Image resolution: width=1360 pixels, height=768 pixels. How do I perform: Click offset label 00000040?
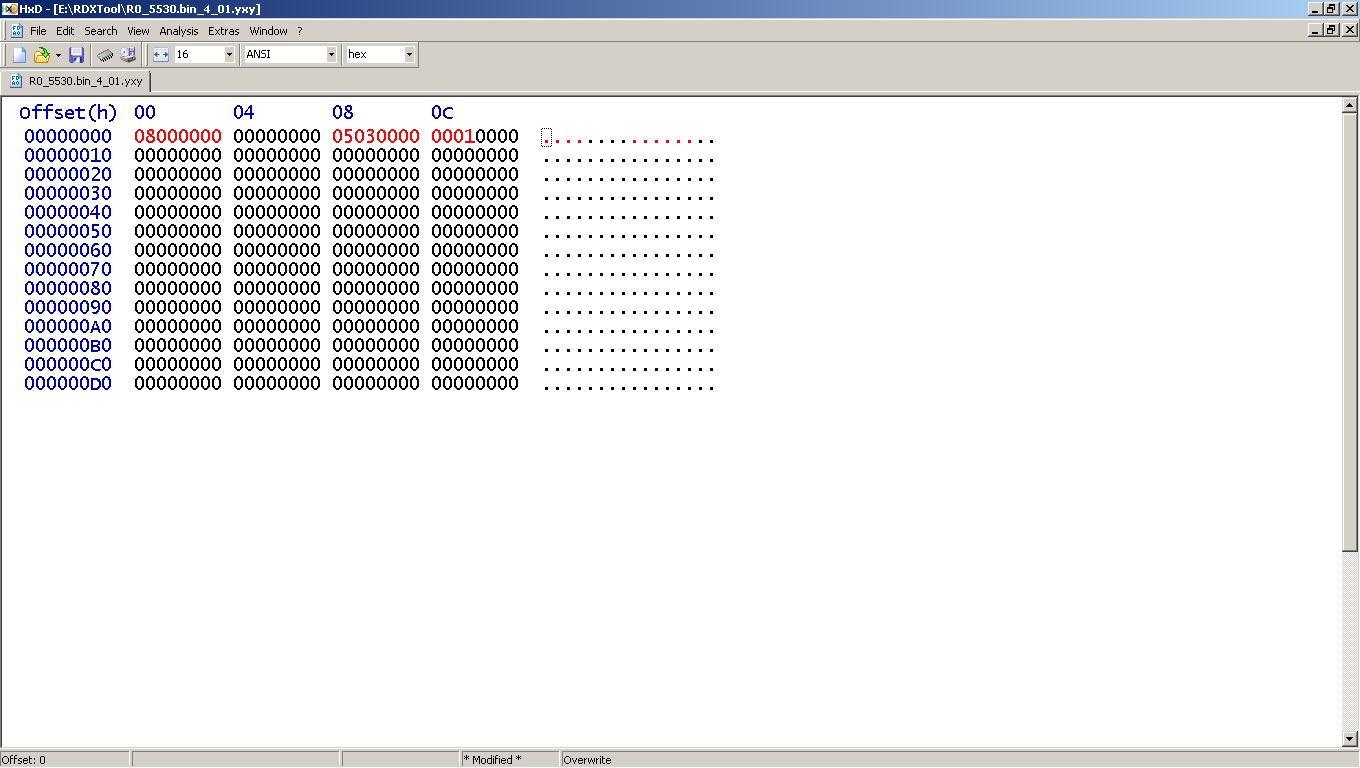click(x=68, y=212)
